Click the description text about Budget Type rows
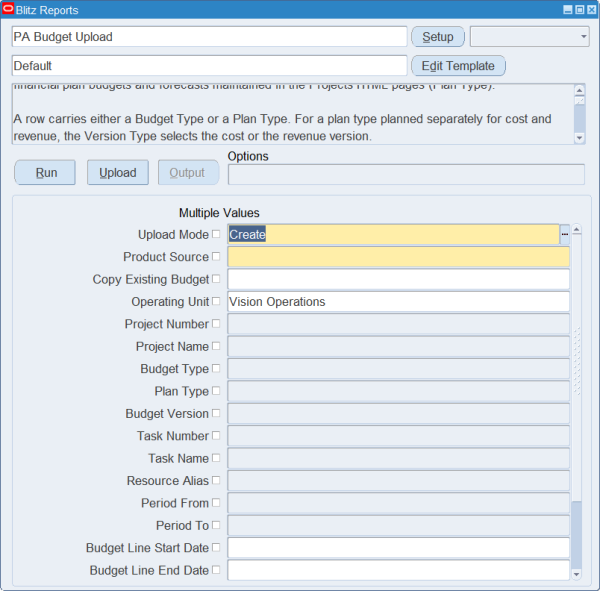The height and width of the screenshot is (591, 600). point(282,127)
